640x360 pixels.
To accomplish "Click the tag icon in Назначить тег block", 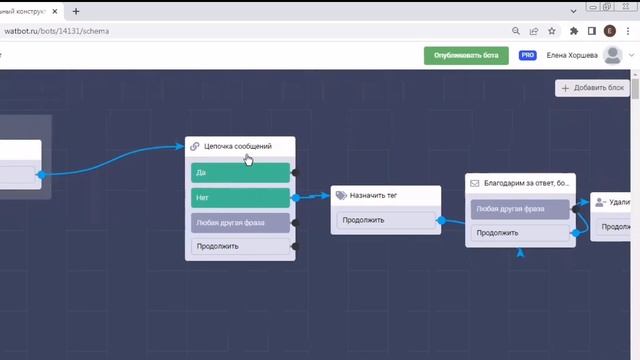I will point(341,196).
